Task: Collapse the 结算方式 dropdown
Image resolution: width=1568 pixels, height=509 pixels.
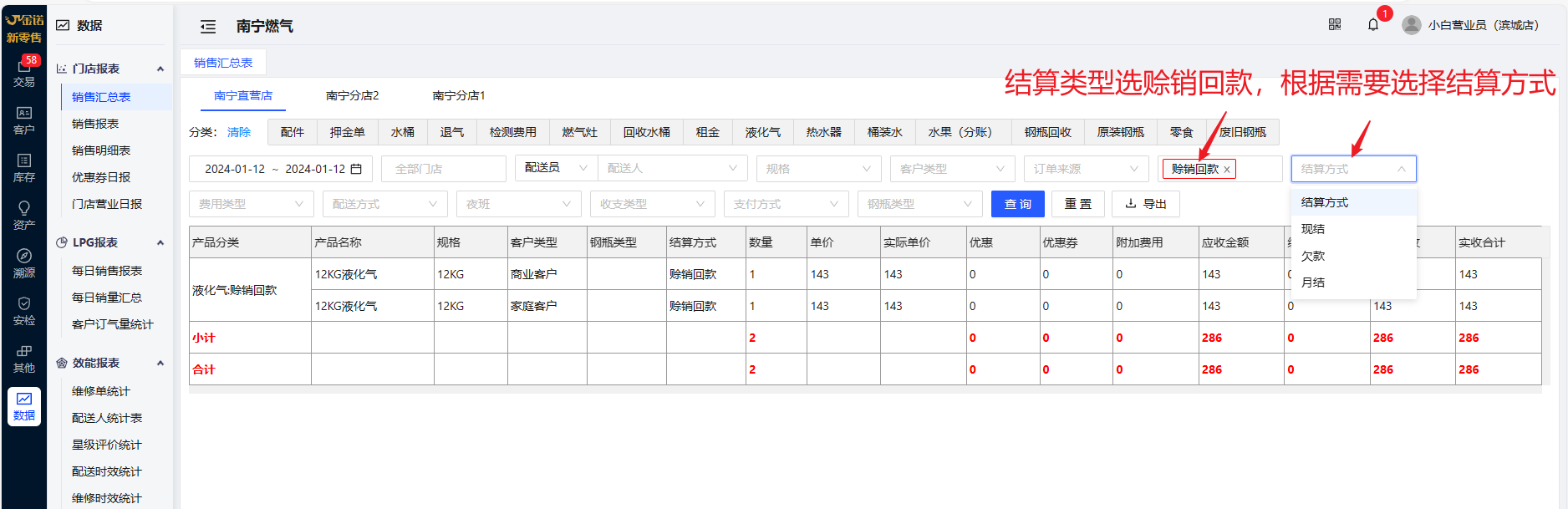Action: click(x=1354, y=169)
